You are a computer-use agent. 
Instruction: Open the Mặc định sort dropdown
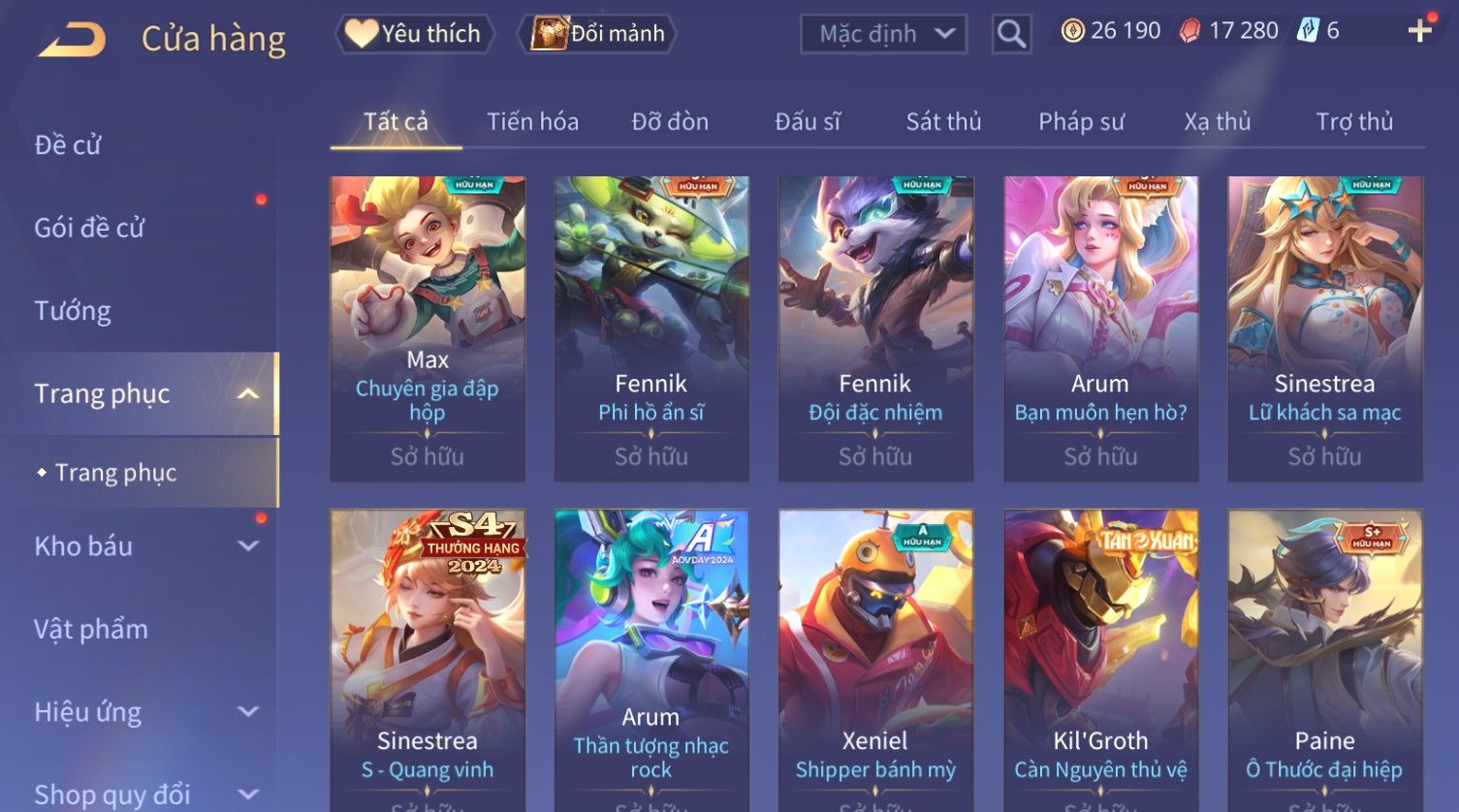pos(883,35)
